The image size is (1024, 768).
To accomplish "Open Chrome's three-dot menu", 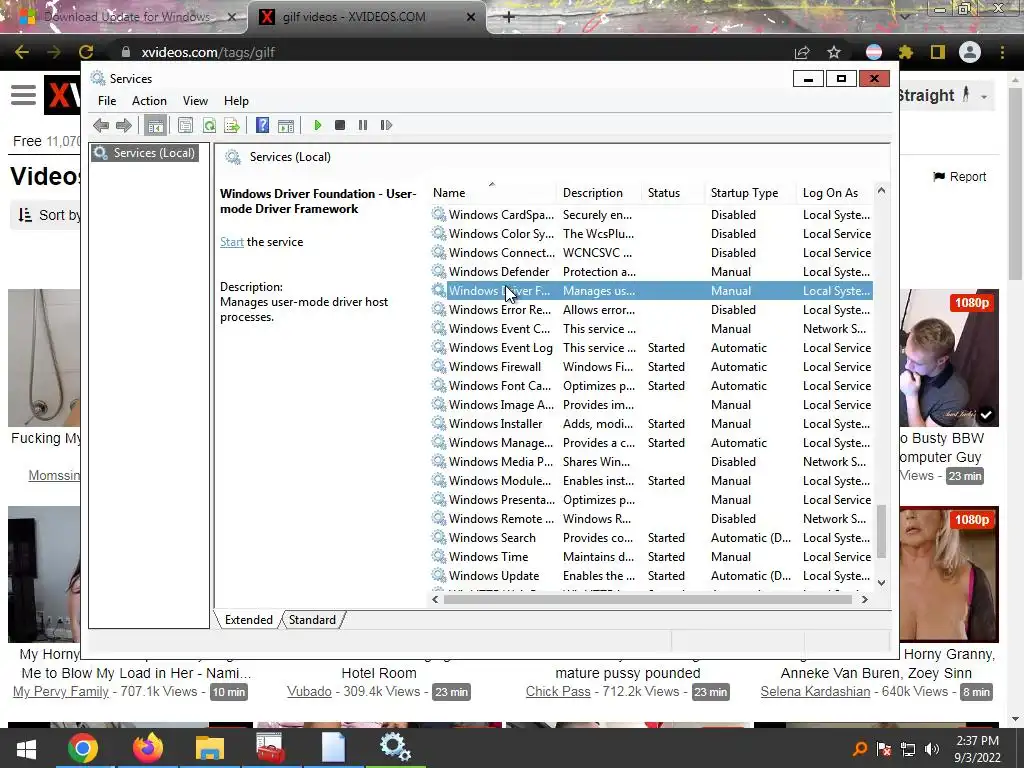I will (1002, 52).
